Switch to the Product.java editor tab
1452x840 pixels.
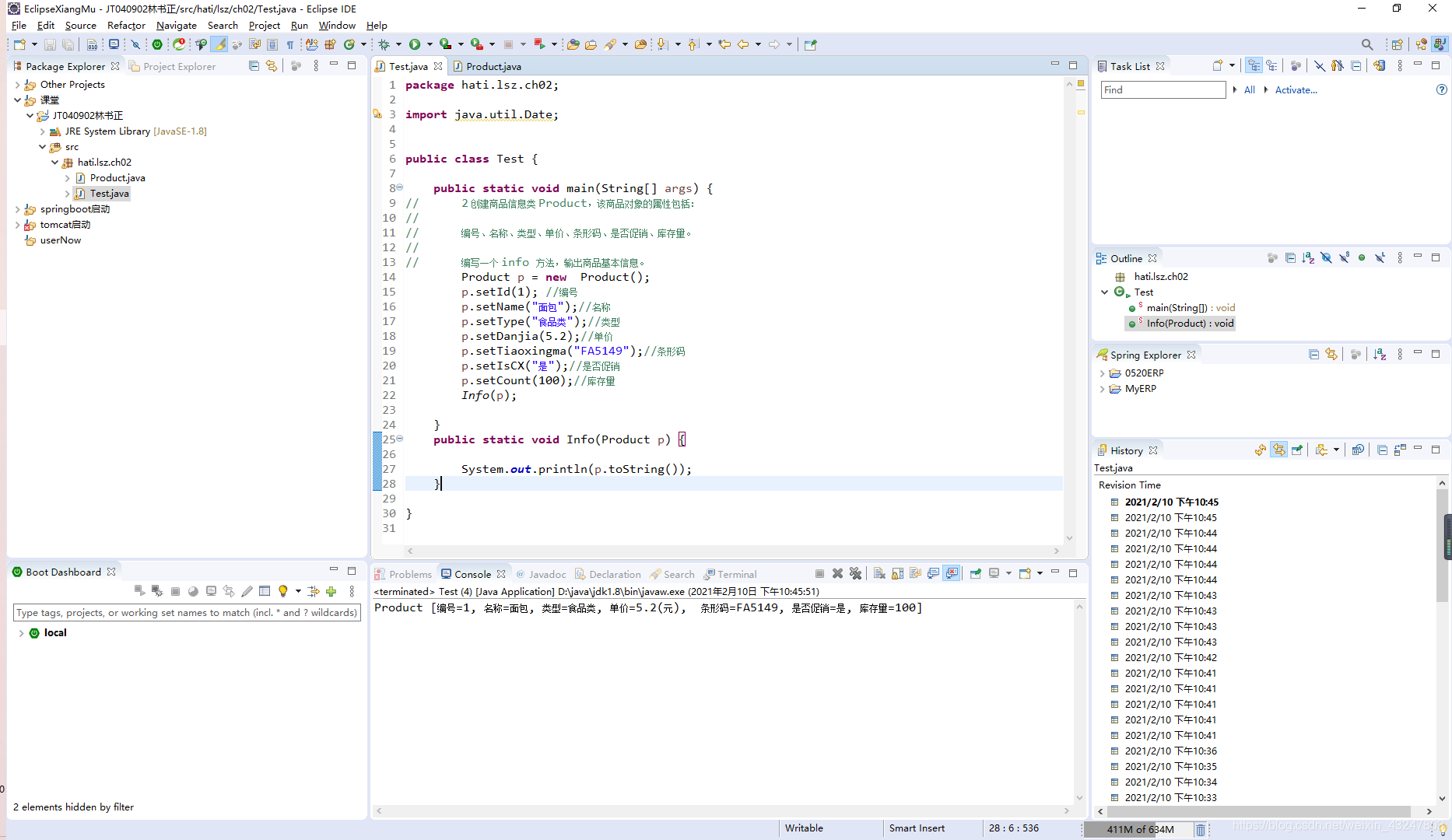pos(487,66)
